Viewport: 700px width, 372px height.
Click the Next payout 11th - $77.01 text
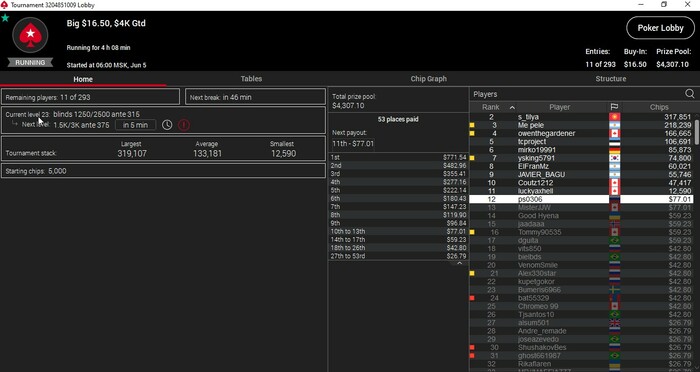coord(353,144)
